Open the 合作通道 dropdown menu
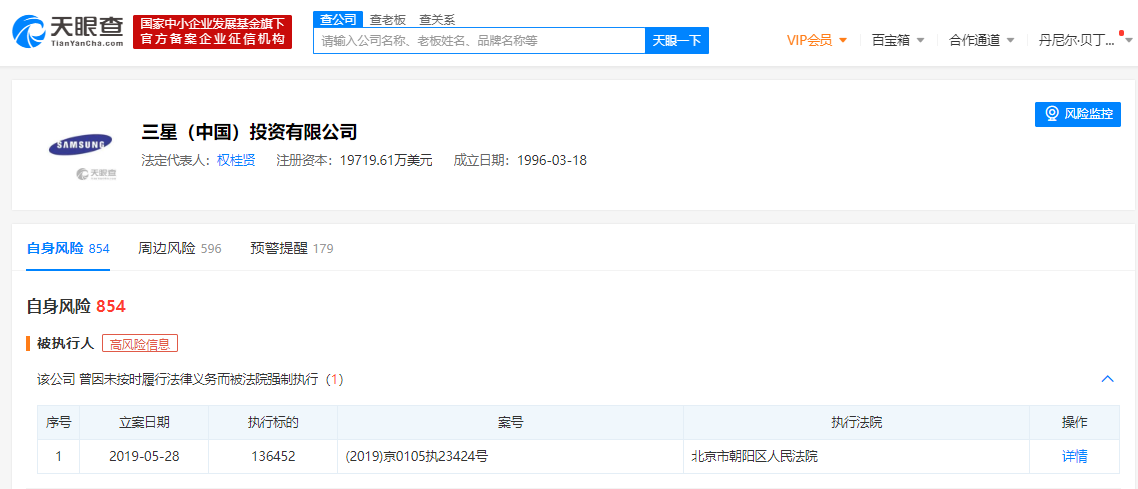 click(x=981, y=40)
